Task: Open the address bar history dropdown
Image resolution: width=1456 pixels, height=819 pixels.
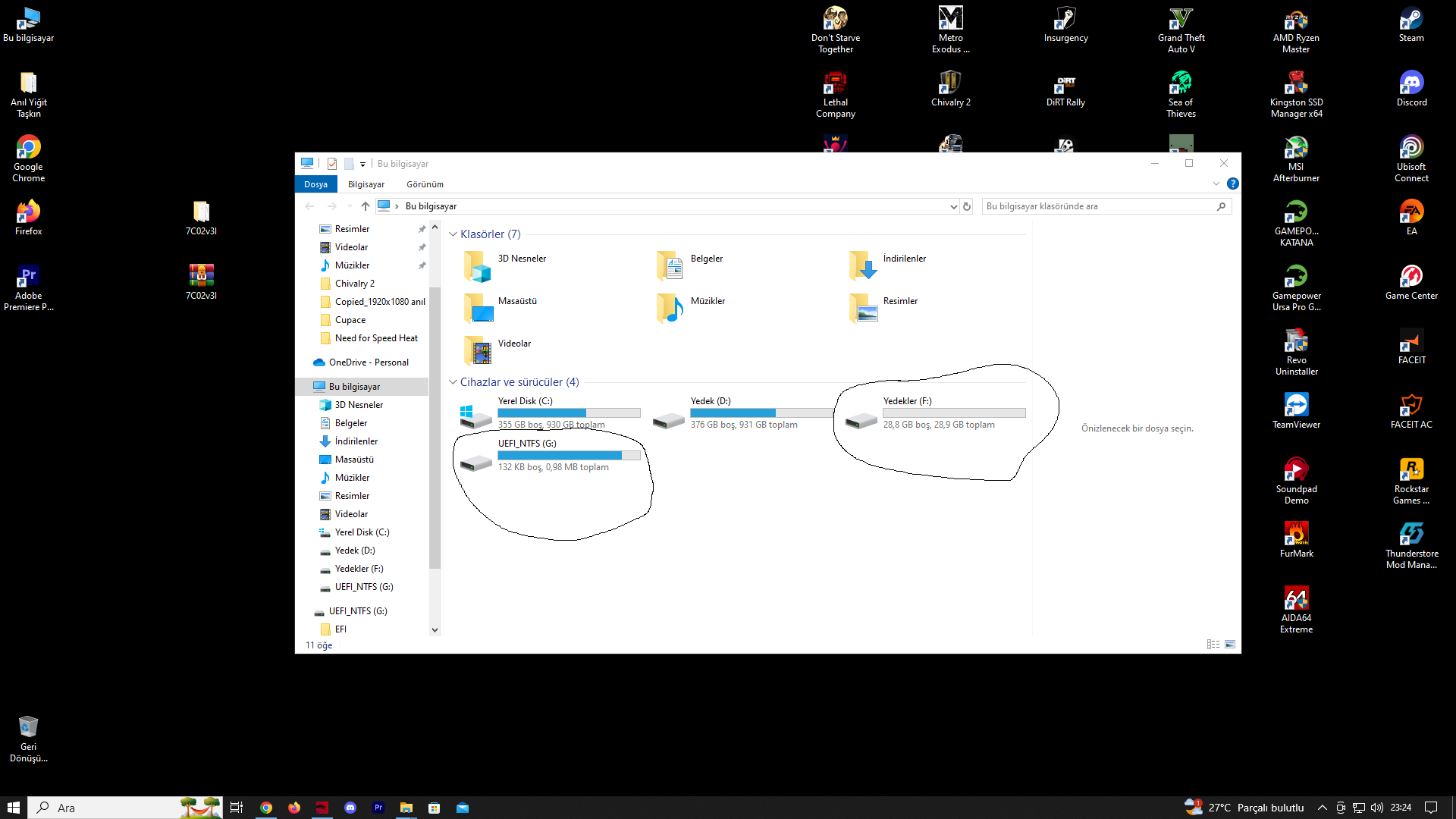Action: (953, 206)
